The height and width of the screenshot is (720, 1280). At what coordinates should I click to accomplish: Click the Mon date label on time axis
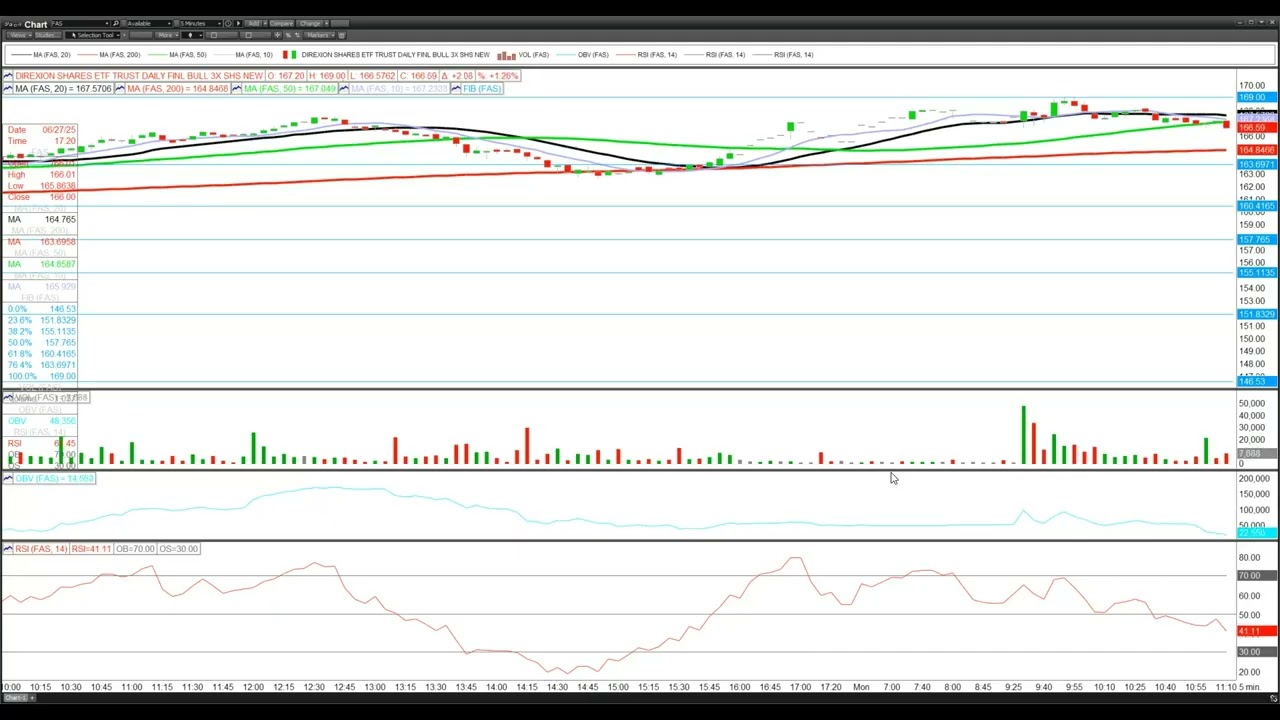point(861,687)
